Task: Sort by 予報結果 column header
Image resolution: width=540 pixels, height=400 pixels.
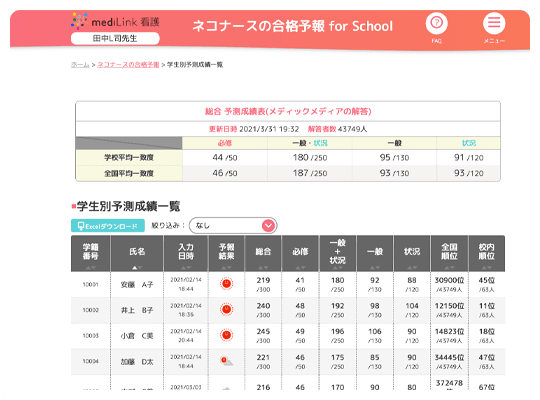Action: (226, 254)
